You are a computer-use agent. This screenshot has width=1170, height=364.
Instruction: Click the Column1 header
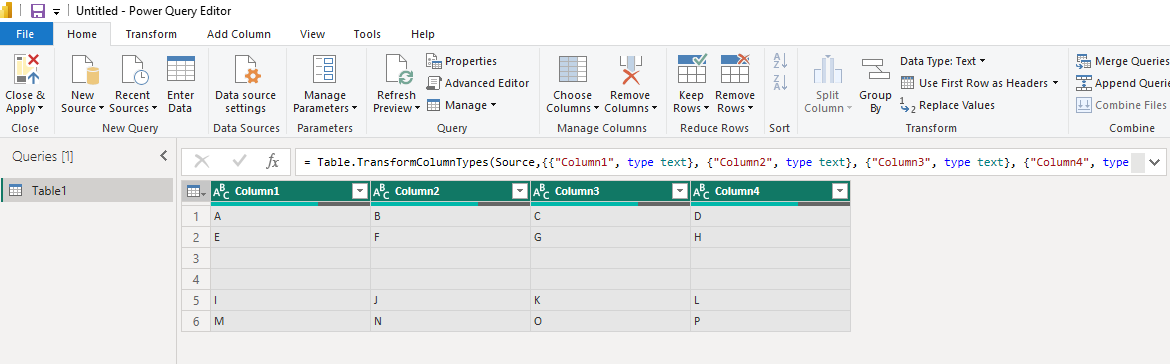click(x=291, y=192)
